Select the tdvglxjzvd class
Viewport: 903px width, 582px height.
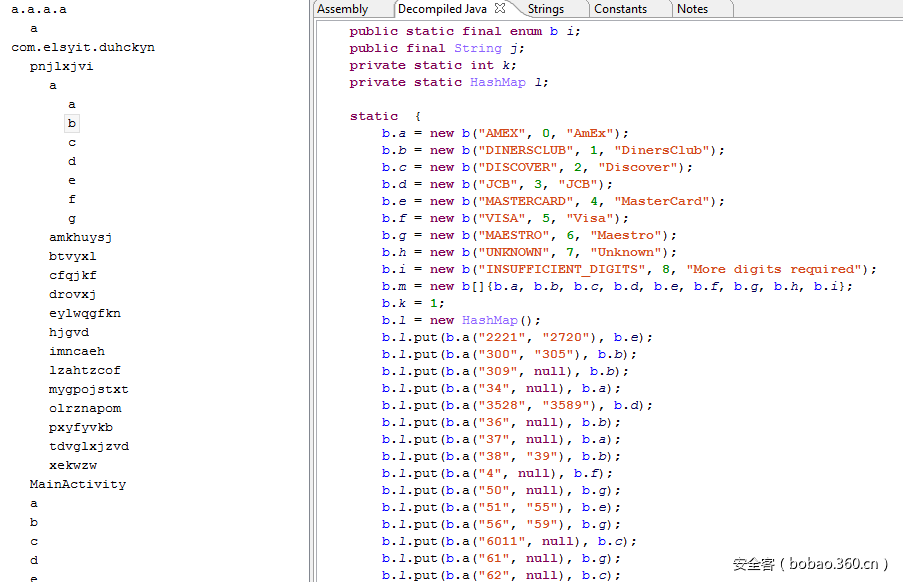[88, 446]
